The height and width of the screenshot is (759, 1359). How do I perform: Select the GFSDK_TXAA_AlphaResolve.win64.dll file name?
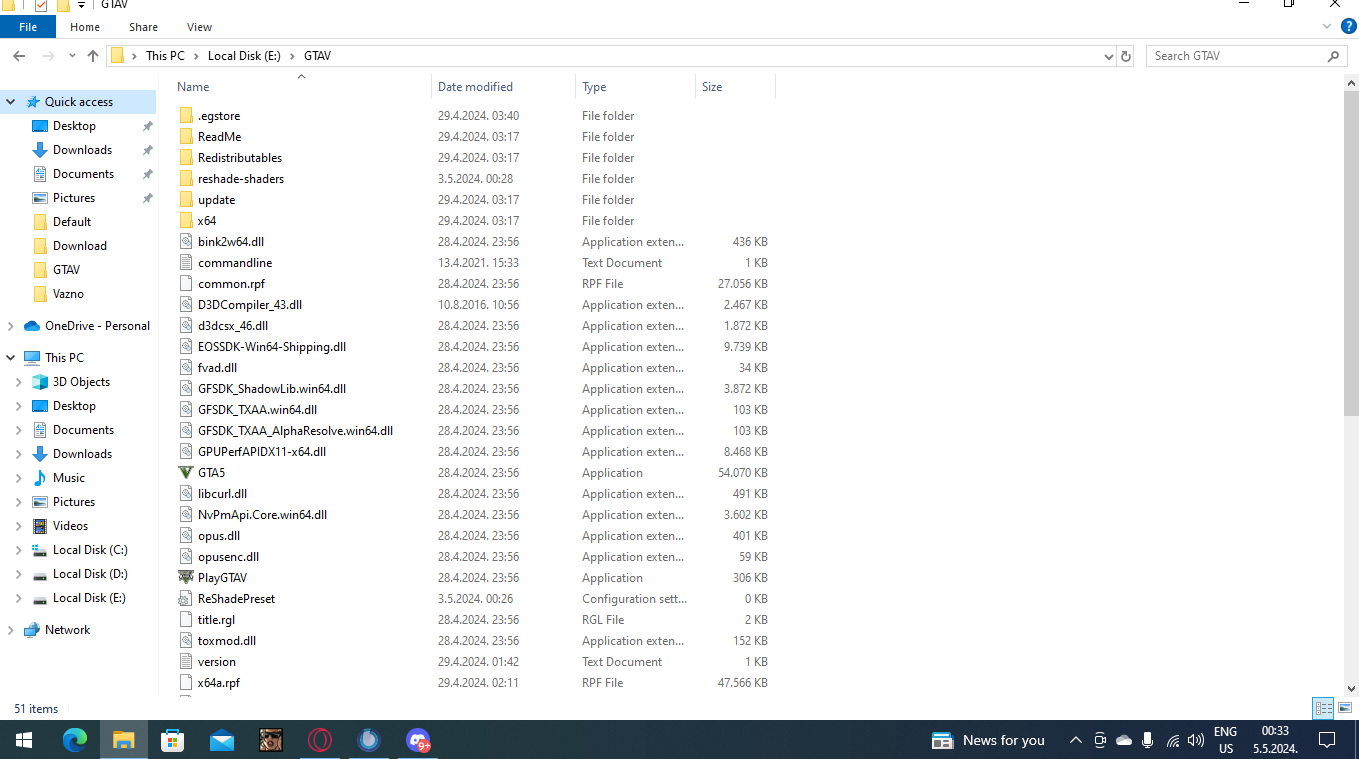point(295,431)
